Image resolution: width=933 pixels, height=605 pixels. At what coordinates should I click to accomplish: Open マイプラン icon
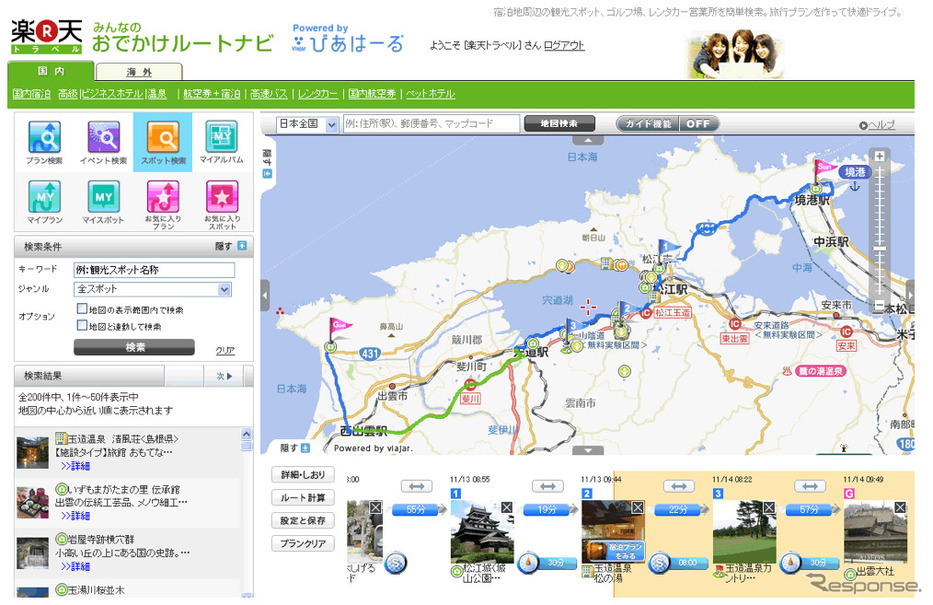[45, 202]
